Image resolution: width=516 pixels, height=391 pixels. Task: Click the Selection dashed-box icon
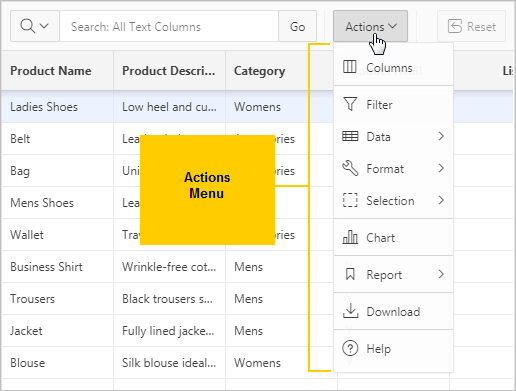[x=350, y=200]
